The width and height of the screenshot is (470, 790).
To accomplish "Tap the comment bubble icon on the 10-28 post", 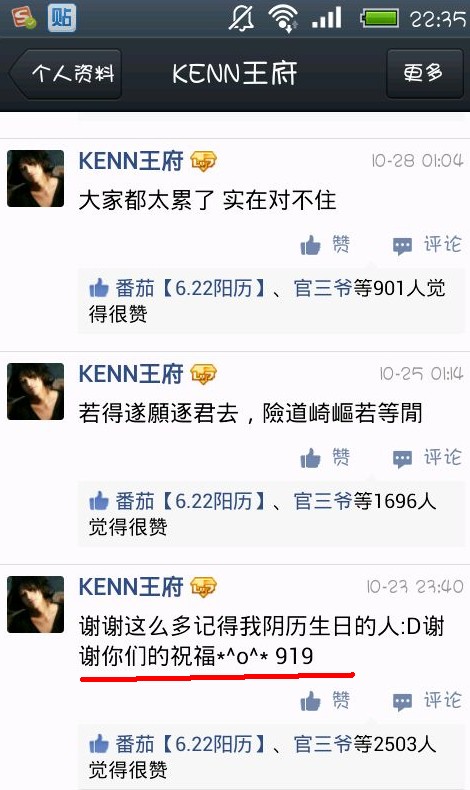I will (x=402, y=246).
